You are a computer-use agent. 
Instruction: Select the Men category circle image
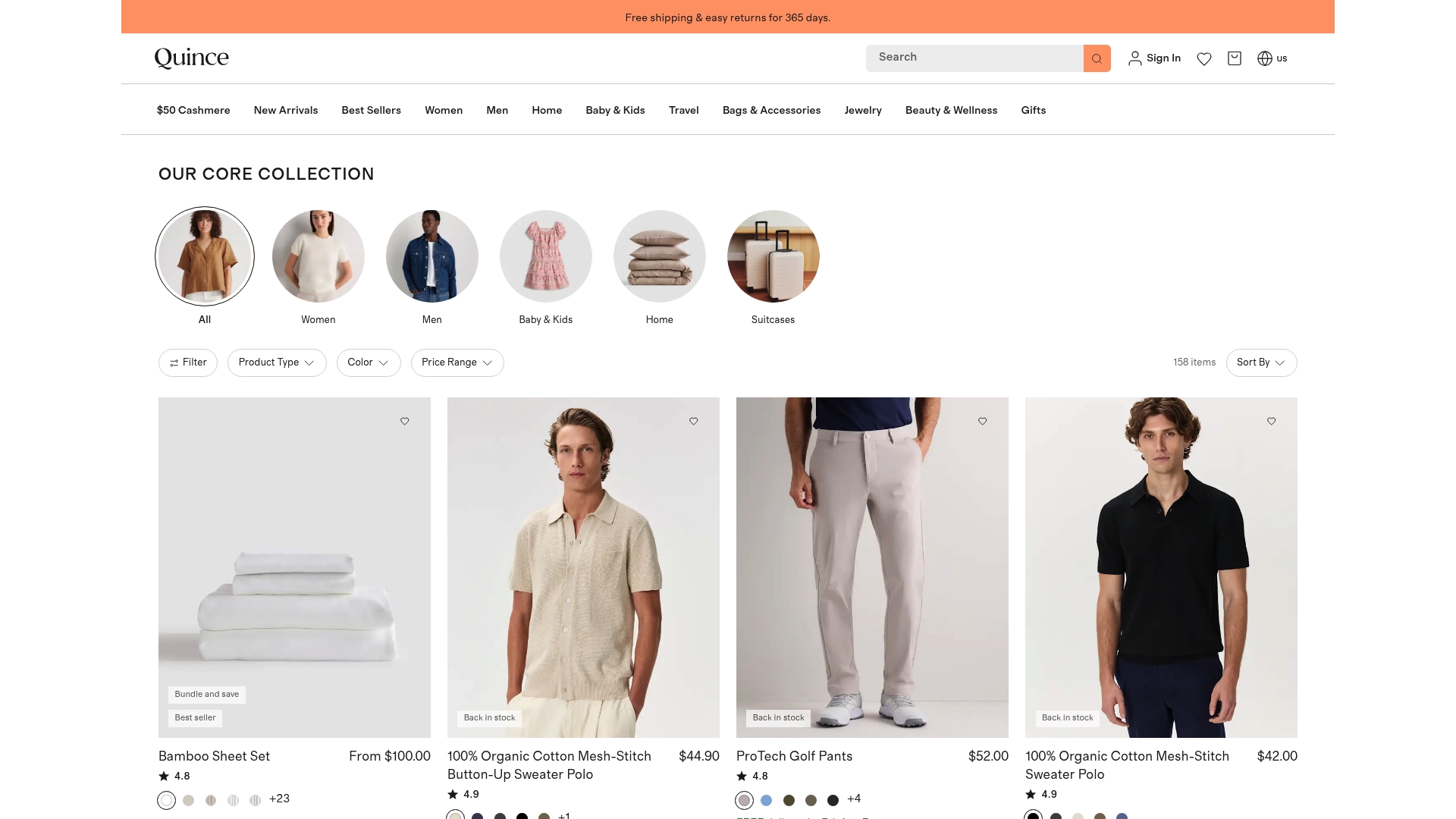coord(432,256)
